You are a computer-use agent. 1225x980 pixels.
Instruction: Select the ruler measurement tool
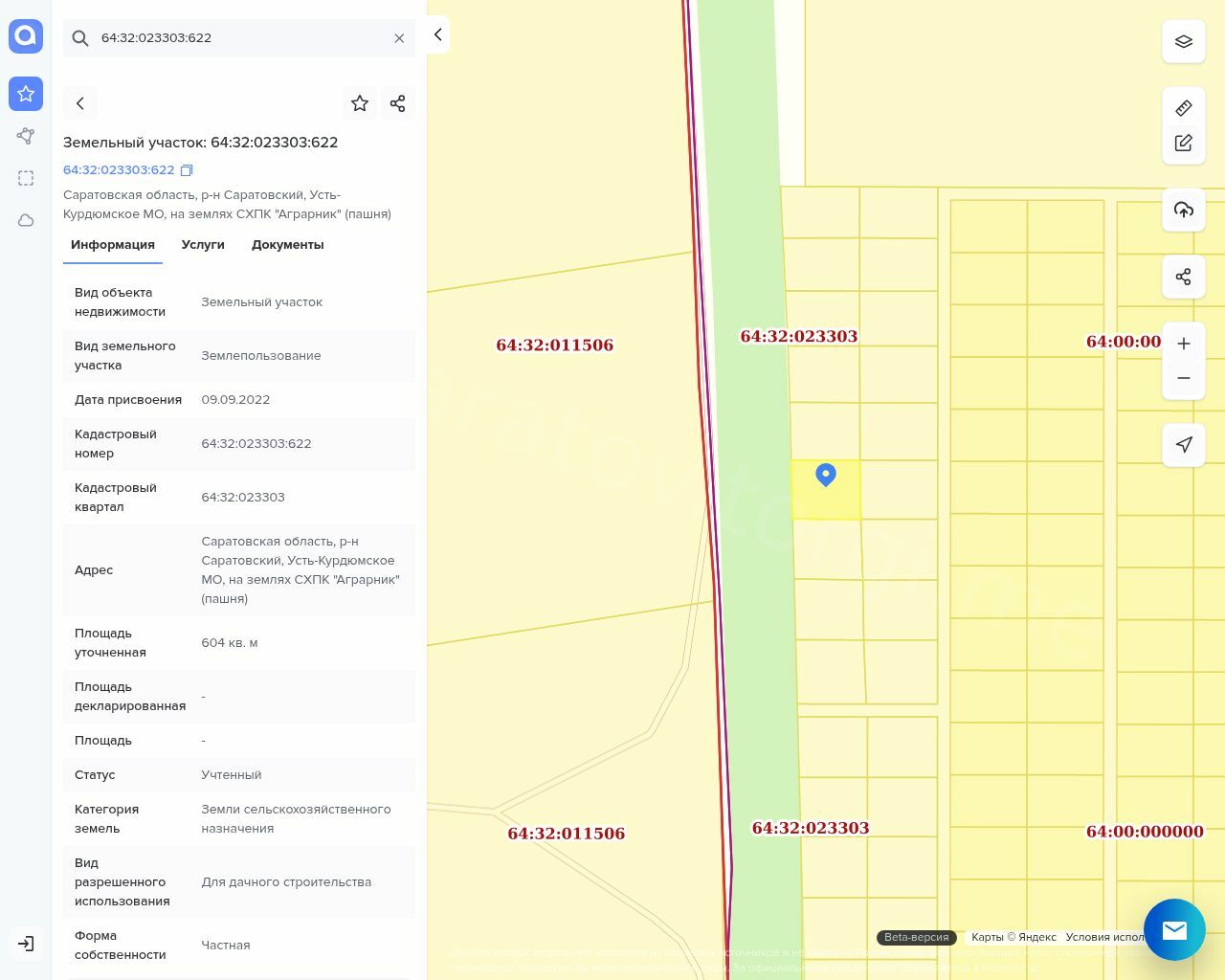(1183, 108)
